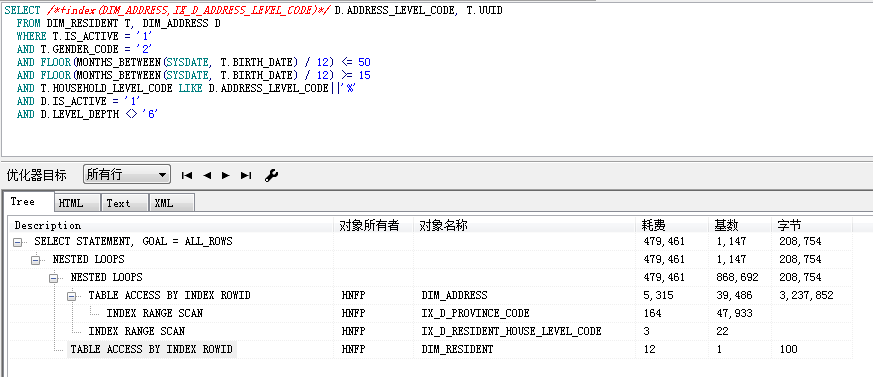The width and height of the screenshot is (873, 377).
Task: Click the cost value 164
Action: [652, 313]
